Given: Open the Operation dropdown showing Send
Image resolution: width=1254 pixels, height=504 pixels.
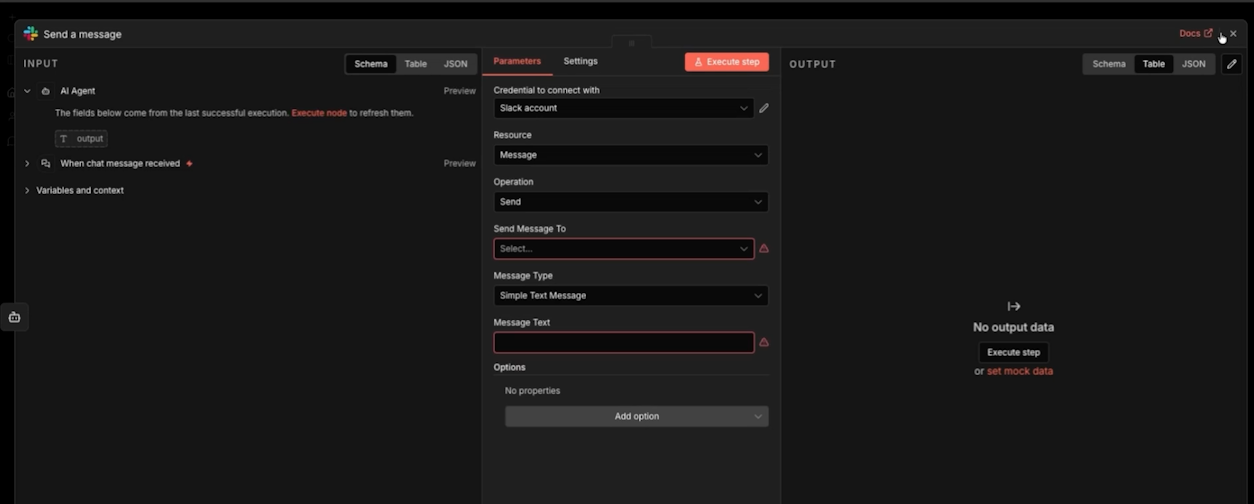Looking at the screenshot, I should pos(631,202).
